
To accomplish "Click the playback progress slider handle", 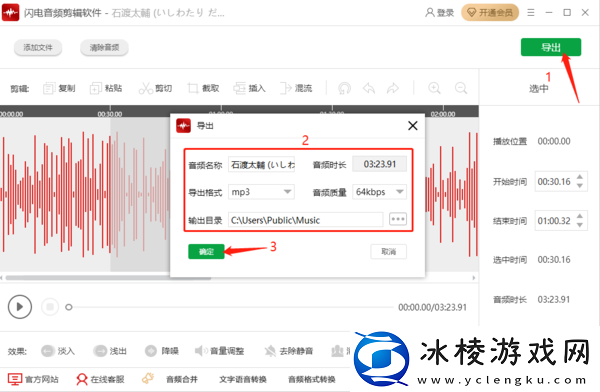I will tap(68, 307).
